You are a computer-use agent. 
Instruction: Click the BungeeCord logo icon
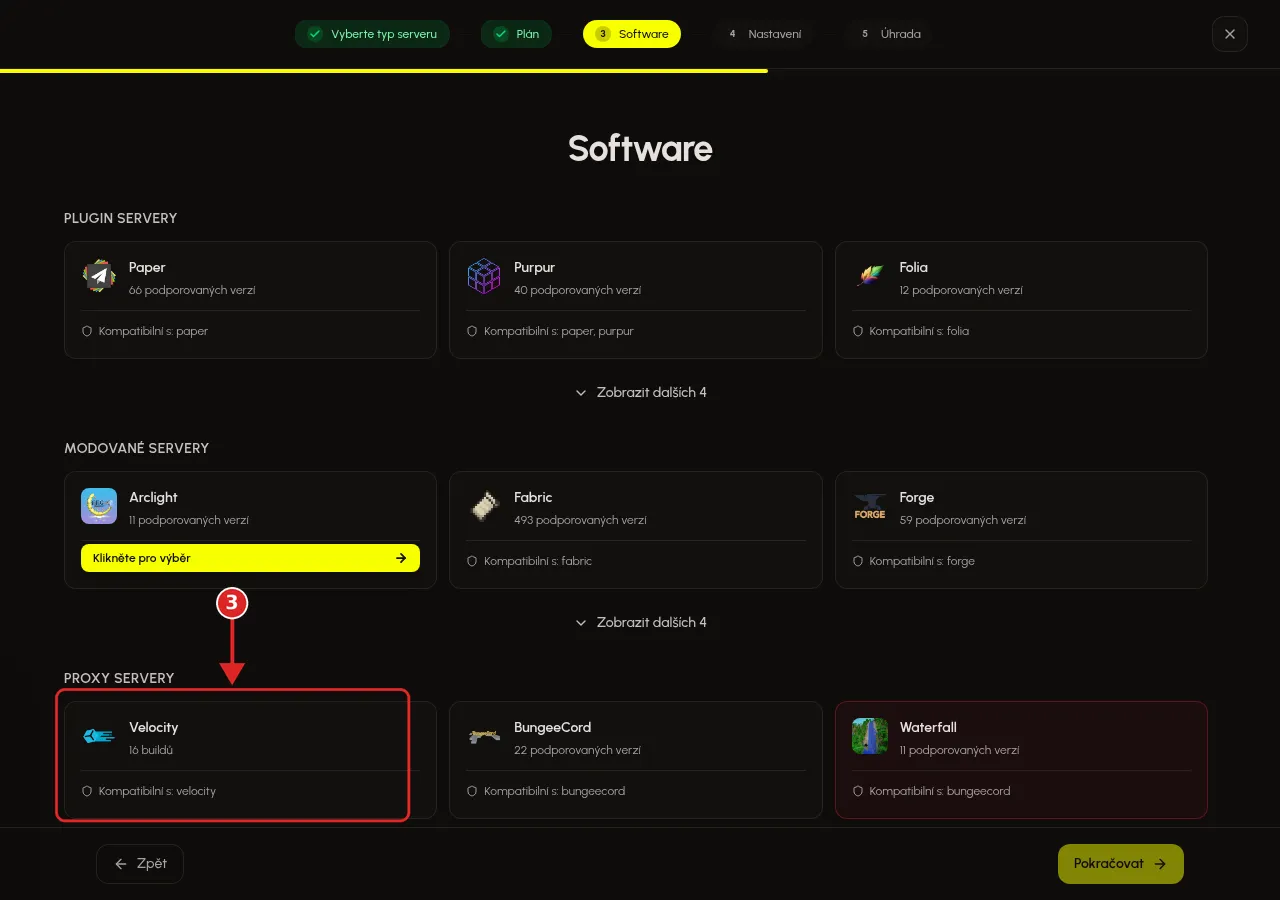point(484,736)
